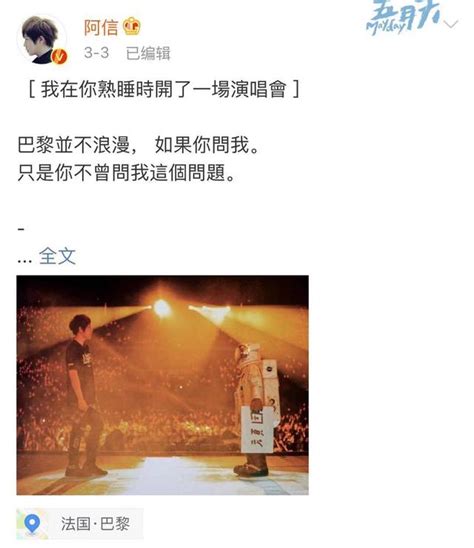
Task: Tap the blue location pin icon
Action: [x=32, y=524]
